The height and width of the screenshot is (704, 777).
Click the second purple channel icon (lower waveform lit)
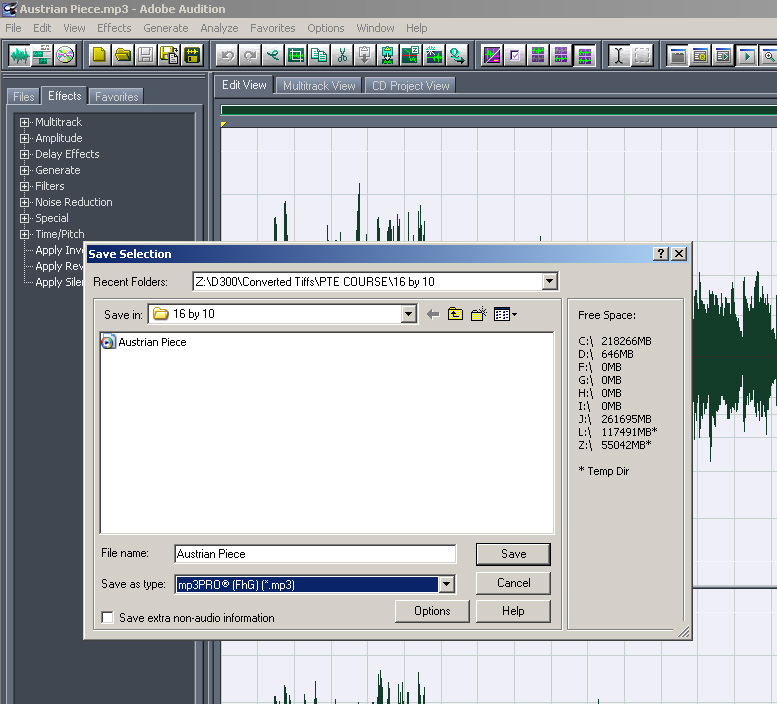tap(561, 55)
